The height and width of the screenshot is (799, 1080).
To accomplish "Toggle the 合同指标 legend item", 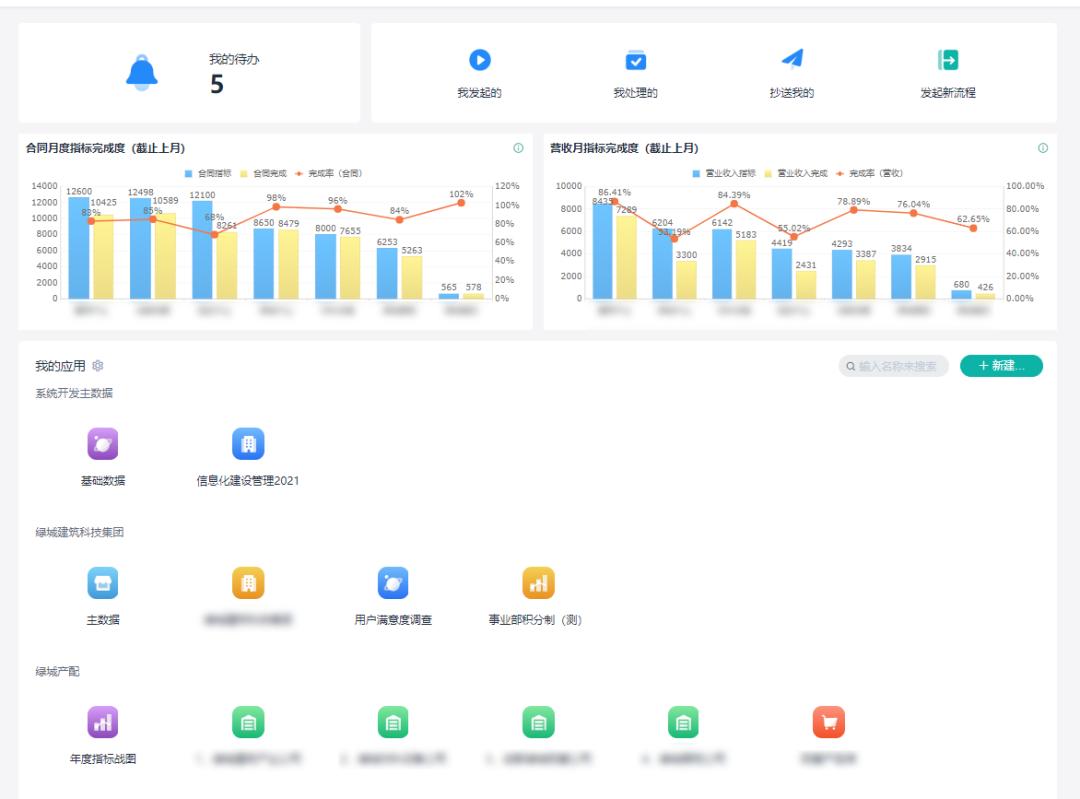I will click(208, 174).
